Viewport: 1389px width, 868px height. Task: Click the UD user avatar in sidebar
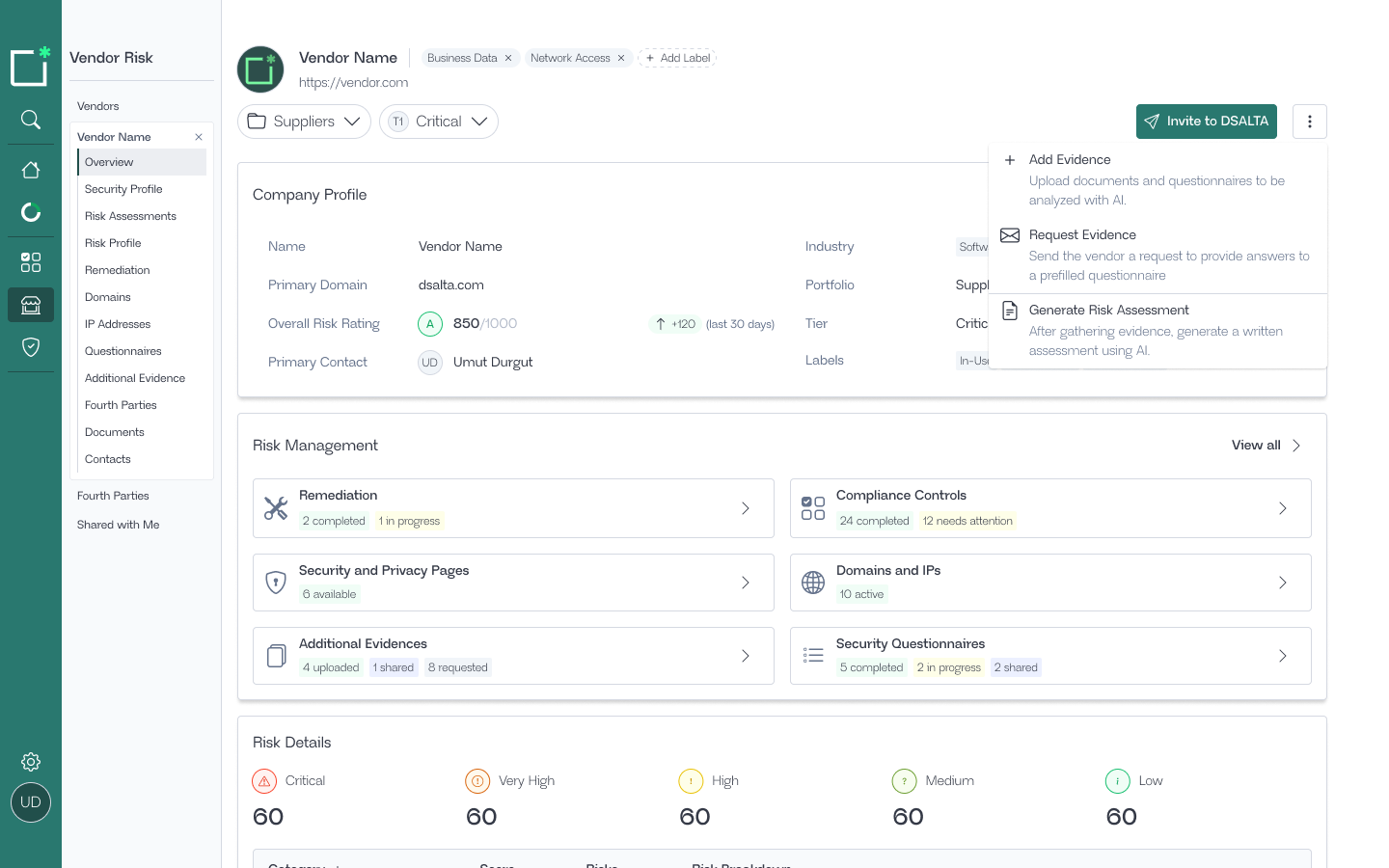tap(31, 802)
